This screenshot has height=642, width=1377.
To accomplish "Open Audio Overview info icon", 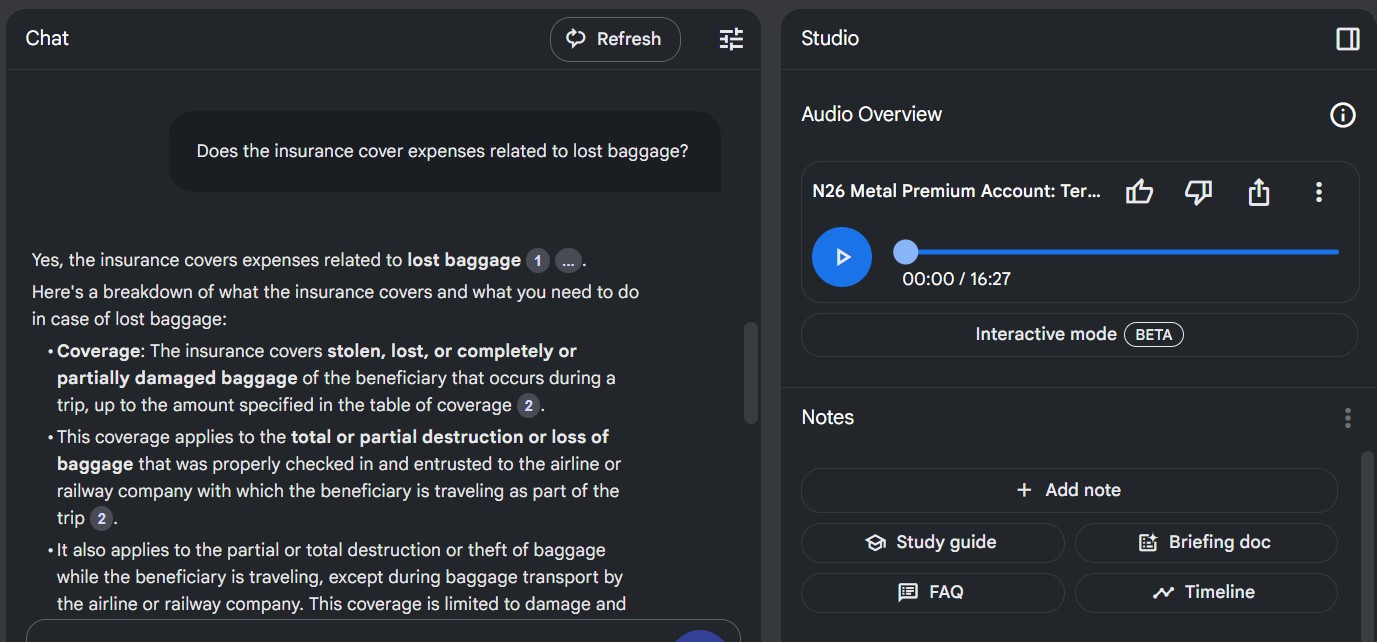I will click(1342, 115).
